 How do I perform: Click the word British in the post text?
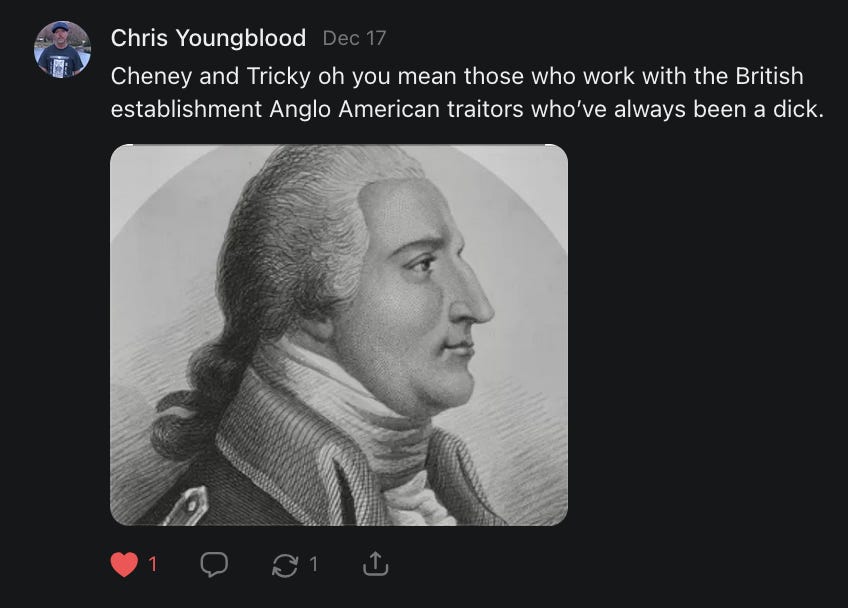point(769,76)
